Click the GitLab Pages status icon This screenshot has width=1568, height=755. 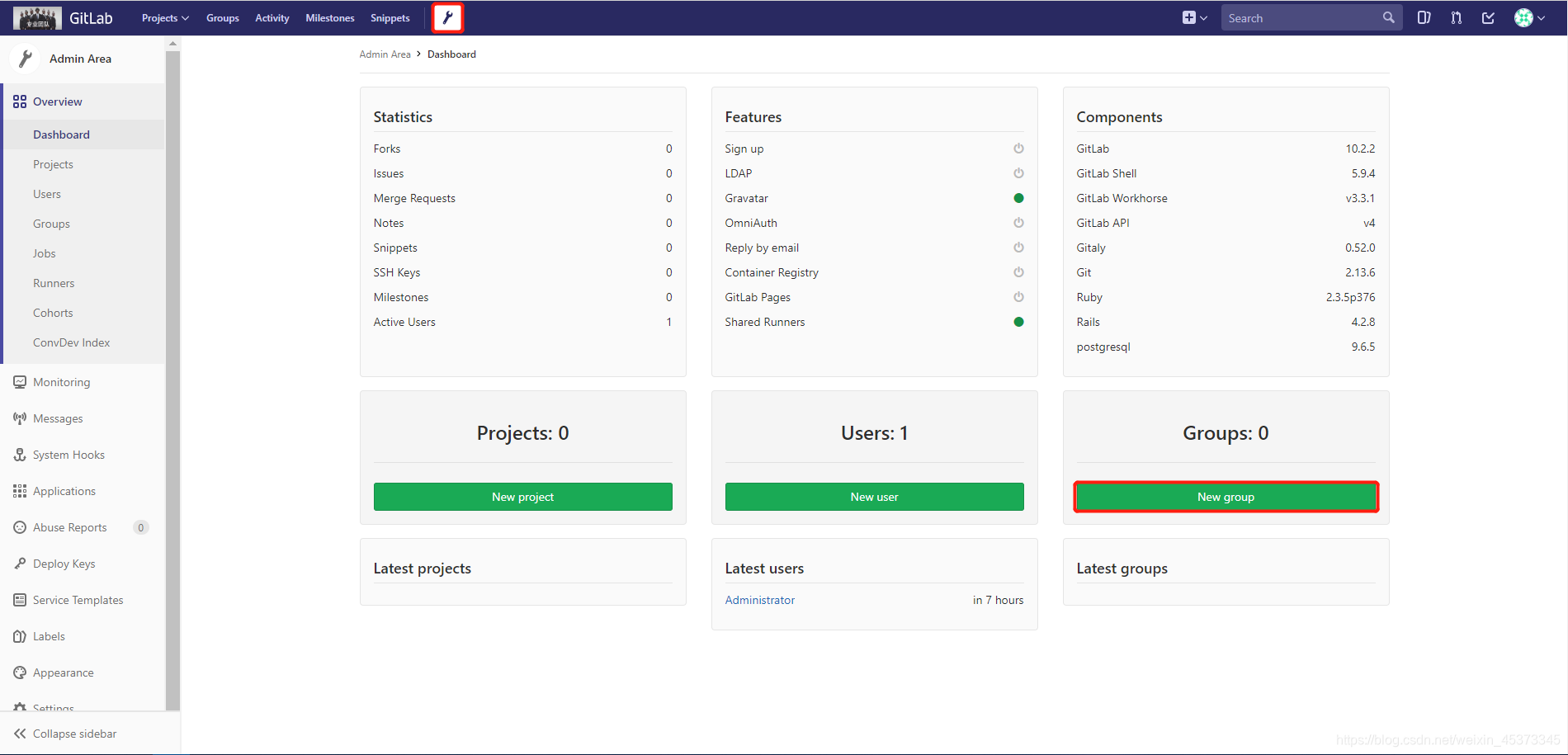tap(1018, 297)
